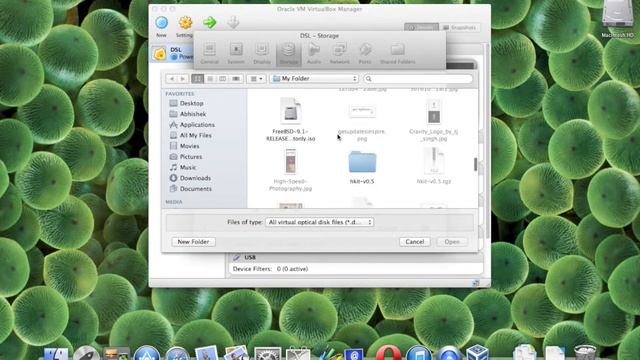Open the Audio settings category
640x360 pixels.
(x=314, y=53)
